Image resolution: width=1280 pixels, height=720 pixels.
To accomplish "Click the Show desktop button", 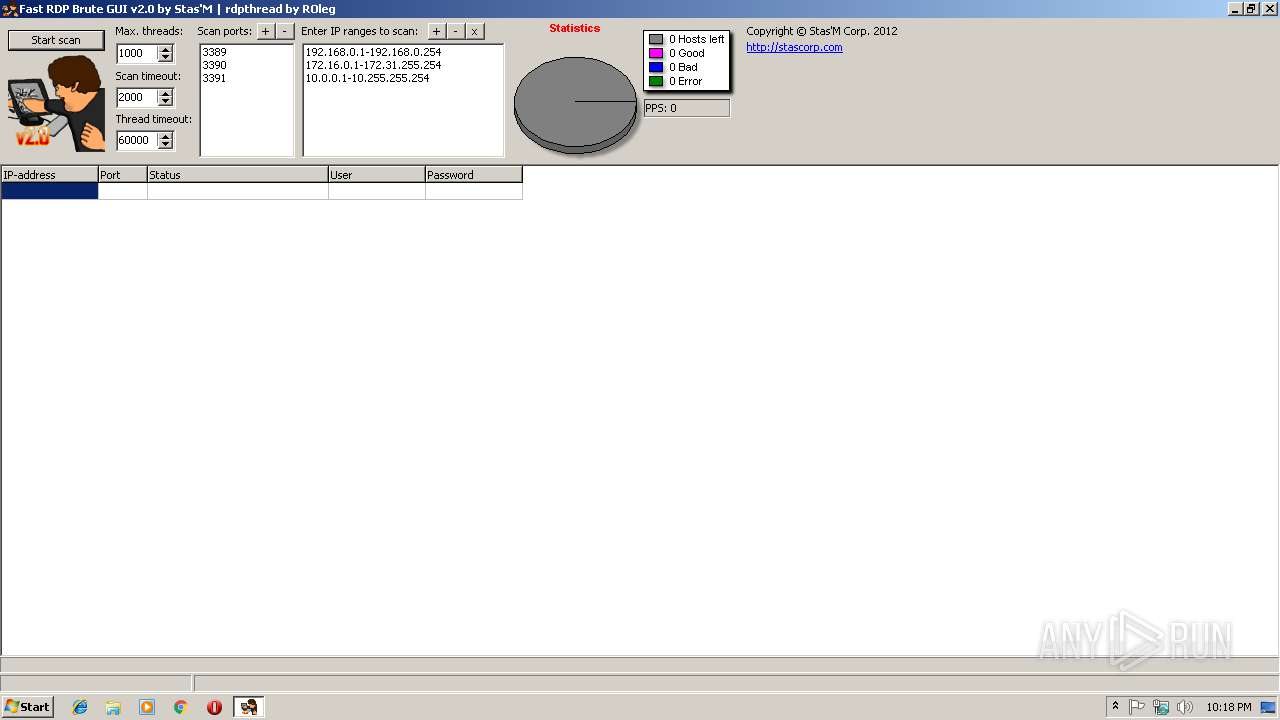I will [1269, 707].
